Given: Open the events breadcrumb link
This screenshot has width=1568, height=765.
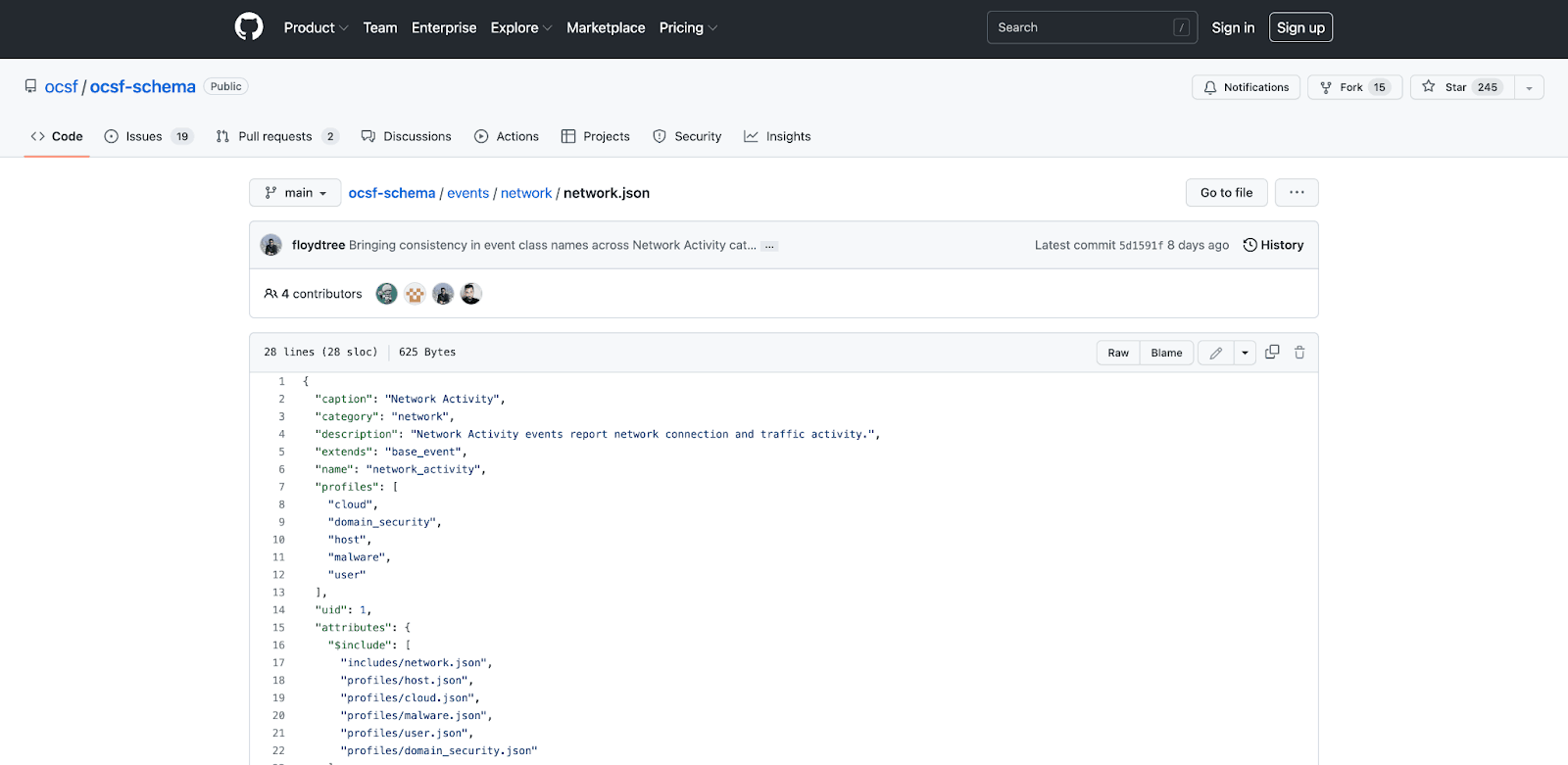Looking at the screenshot, I should coord(467,193).
